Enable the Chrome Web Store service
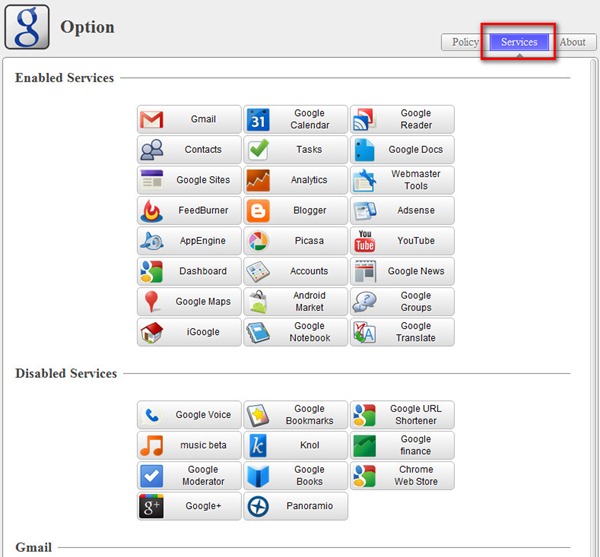Viewport: 600px width, 557px height. pyautogui.click(x=402, y=476)
